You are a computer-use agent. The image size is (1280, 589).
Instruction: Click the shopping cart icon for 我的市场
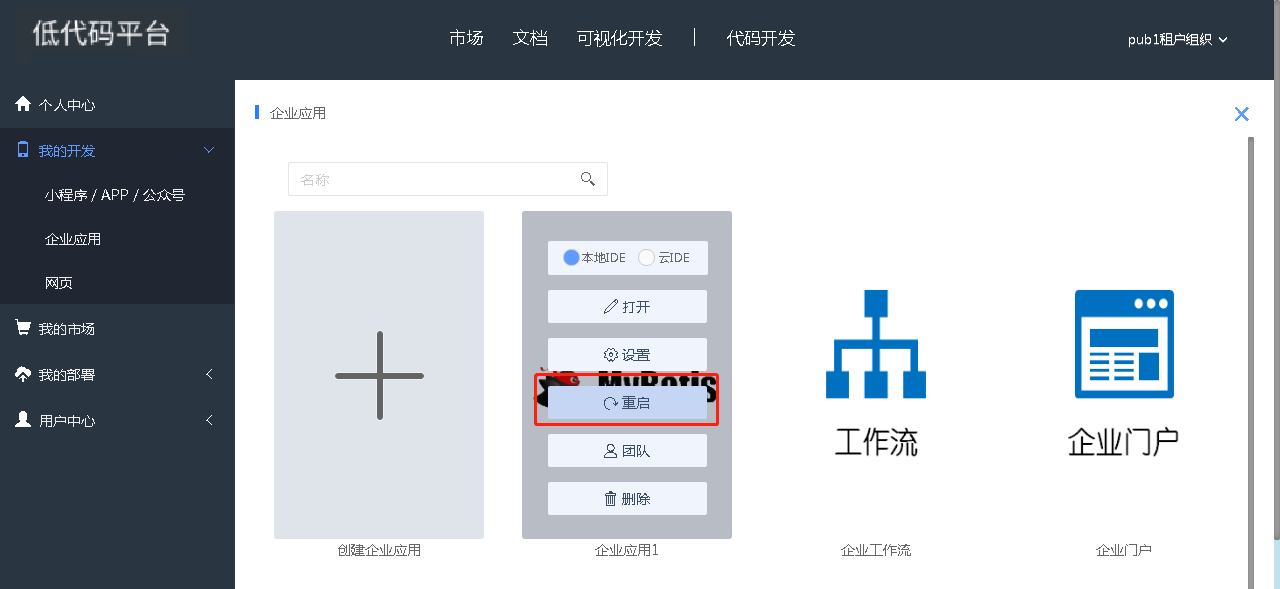[x=23, y=328]
